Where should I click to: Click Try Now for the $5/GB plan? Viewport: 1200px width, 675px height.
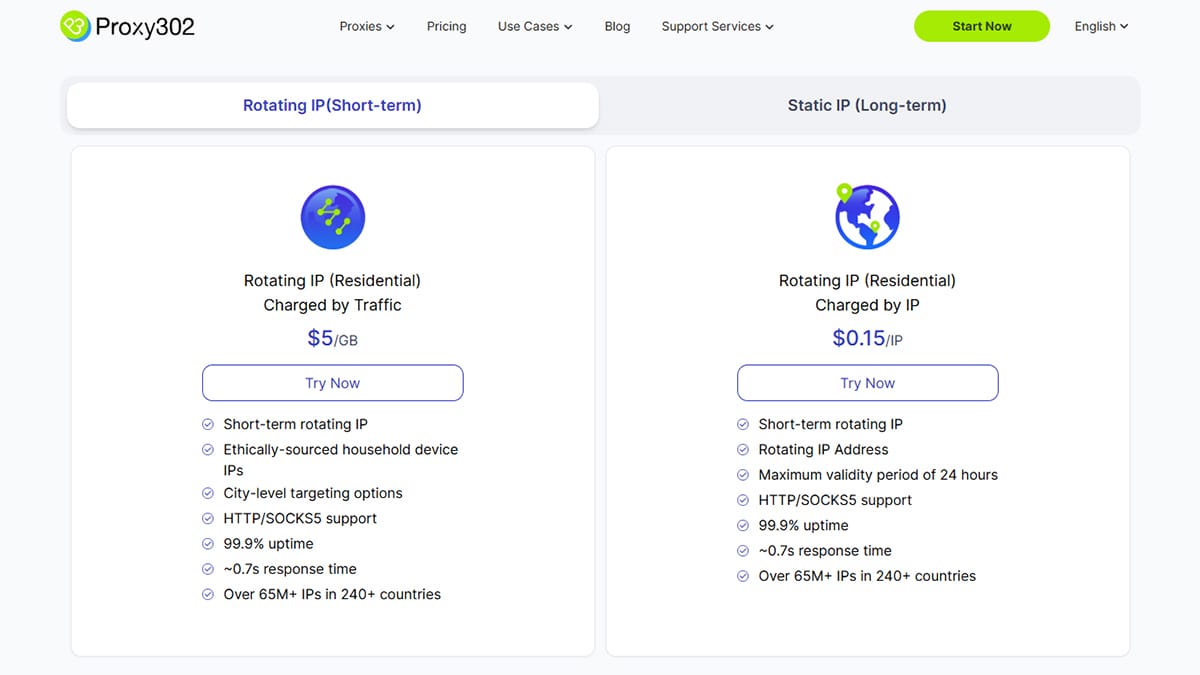coord(332,383)
